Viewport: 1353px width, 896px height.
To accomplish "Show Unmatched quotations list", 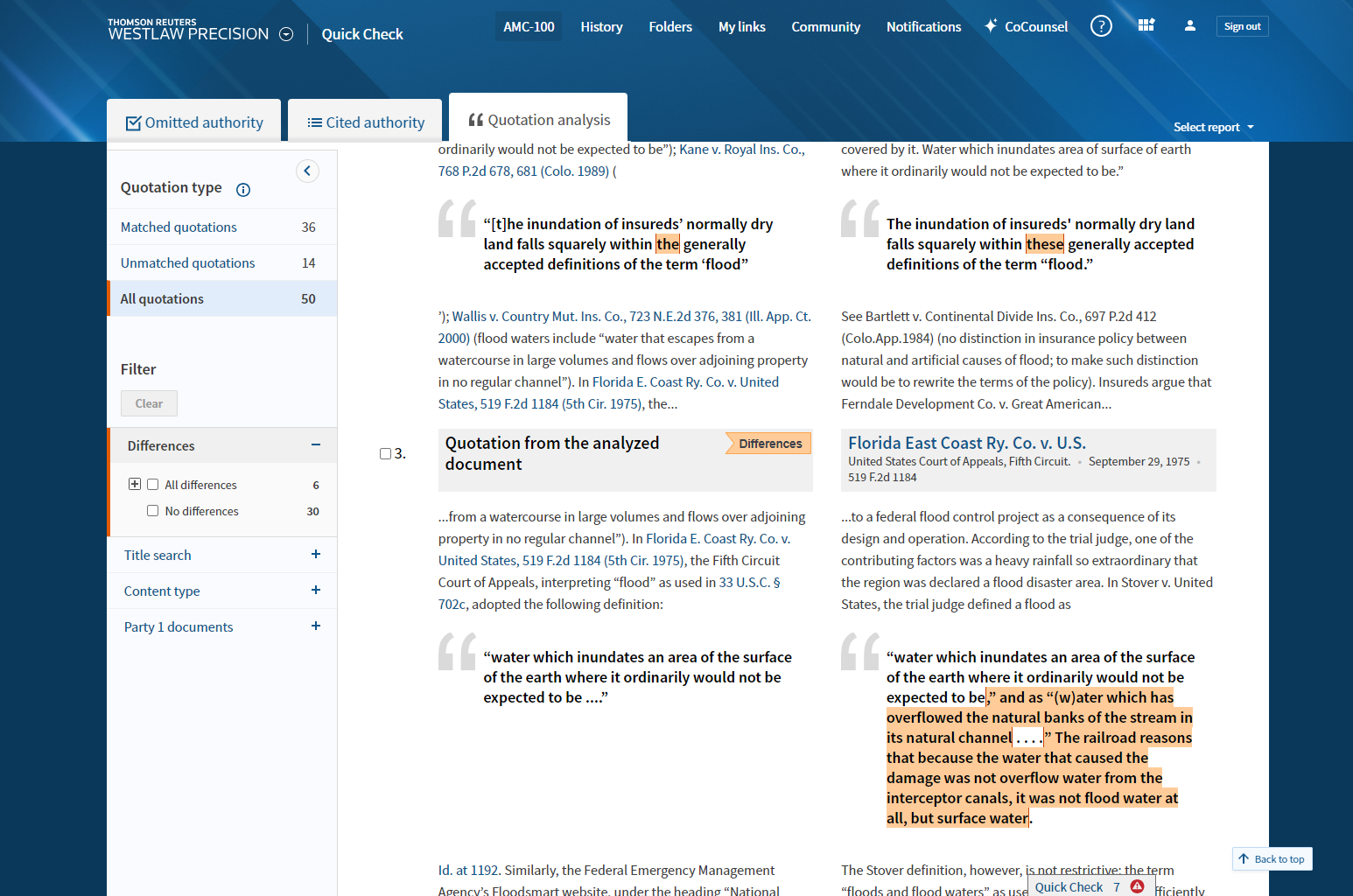I will pyautogui.click(x=188, y=262).
